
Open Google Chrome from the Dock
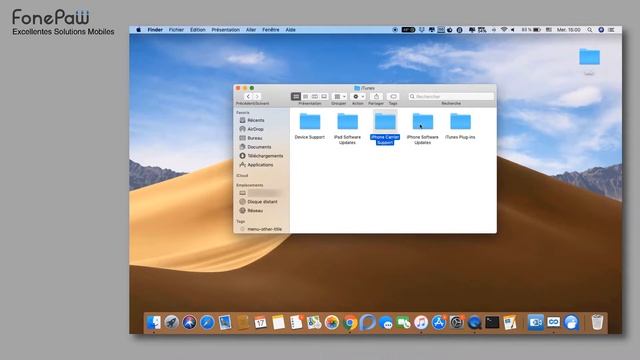click(350, 322)
